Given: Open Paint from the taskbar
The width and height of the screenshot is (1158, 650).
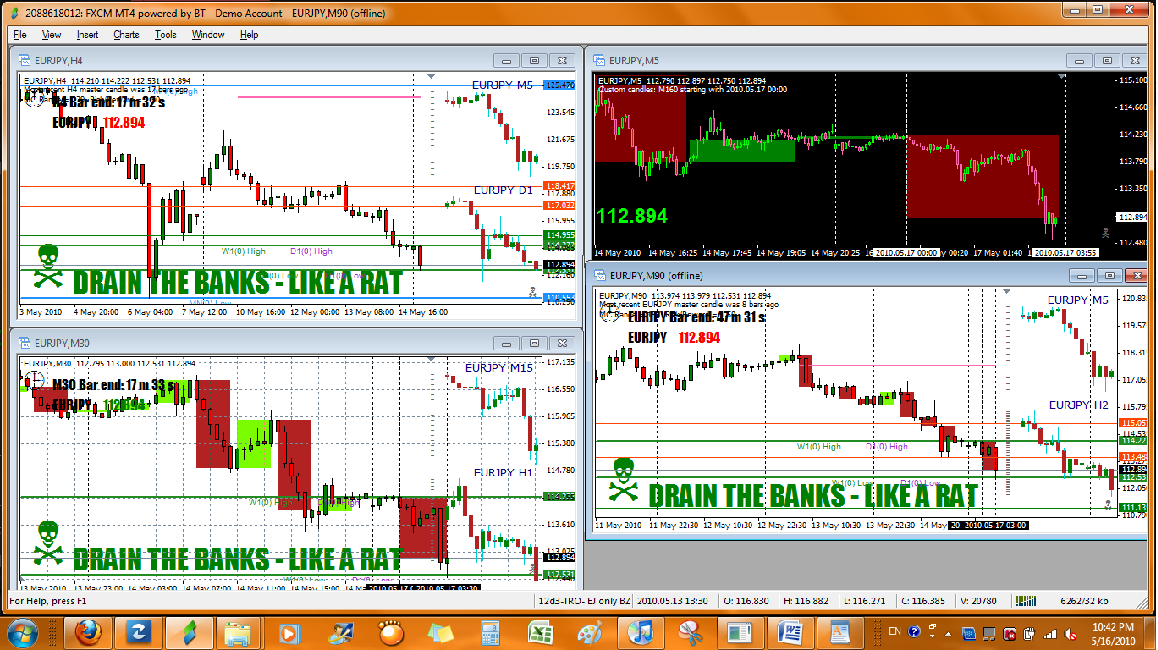Looking at the screenshot, I should click(x=589, y=633).
